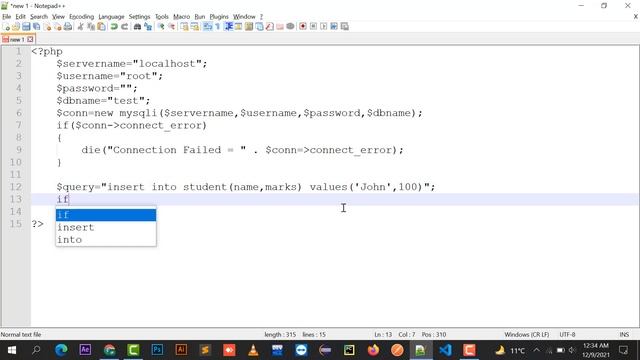The width and height of the screenshot is (640, 360).
Task: Toggle the Indent Guide toolbar icon
Action: 228,27
